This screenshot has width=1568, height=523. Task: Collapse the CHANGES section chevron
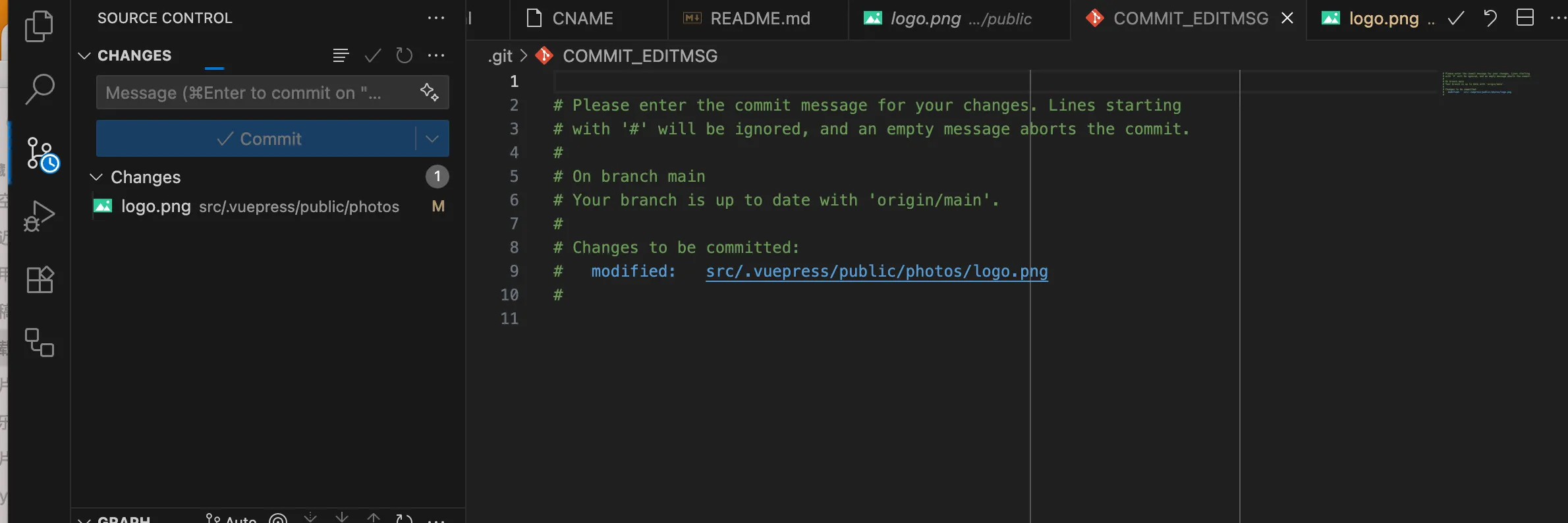coord(84,55)
